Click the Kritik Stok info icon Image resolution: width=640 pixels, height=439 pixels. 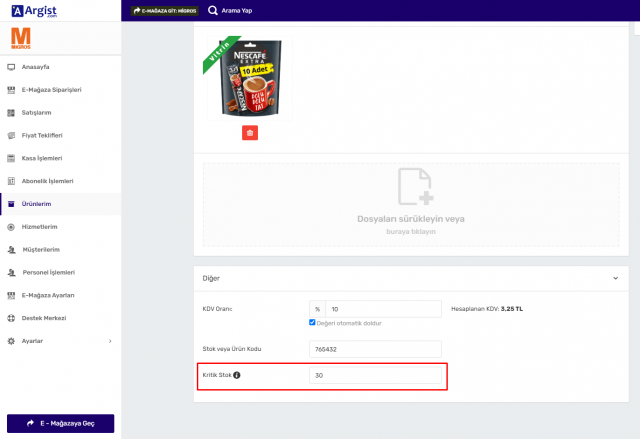pos(237,376)
